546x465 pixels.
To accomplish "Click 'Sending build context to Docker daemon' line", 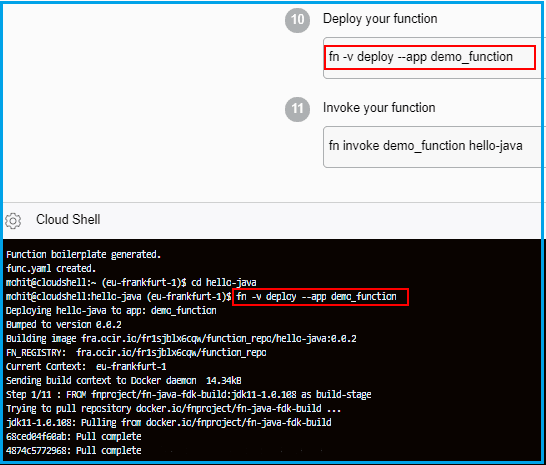I will click(x=124, y=380).
